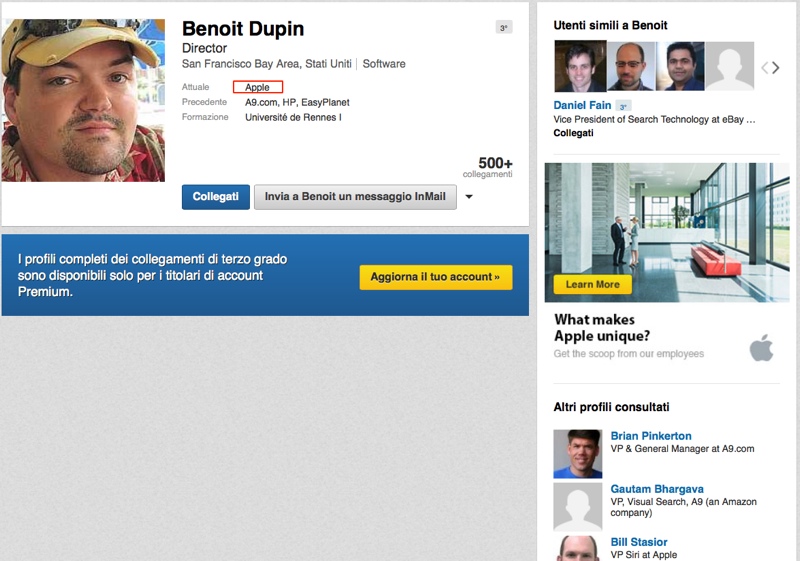
Task: Send Benoit an InMail message
Action: [355, 197]
